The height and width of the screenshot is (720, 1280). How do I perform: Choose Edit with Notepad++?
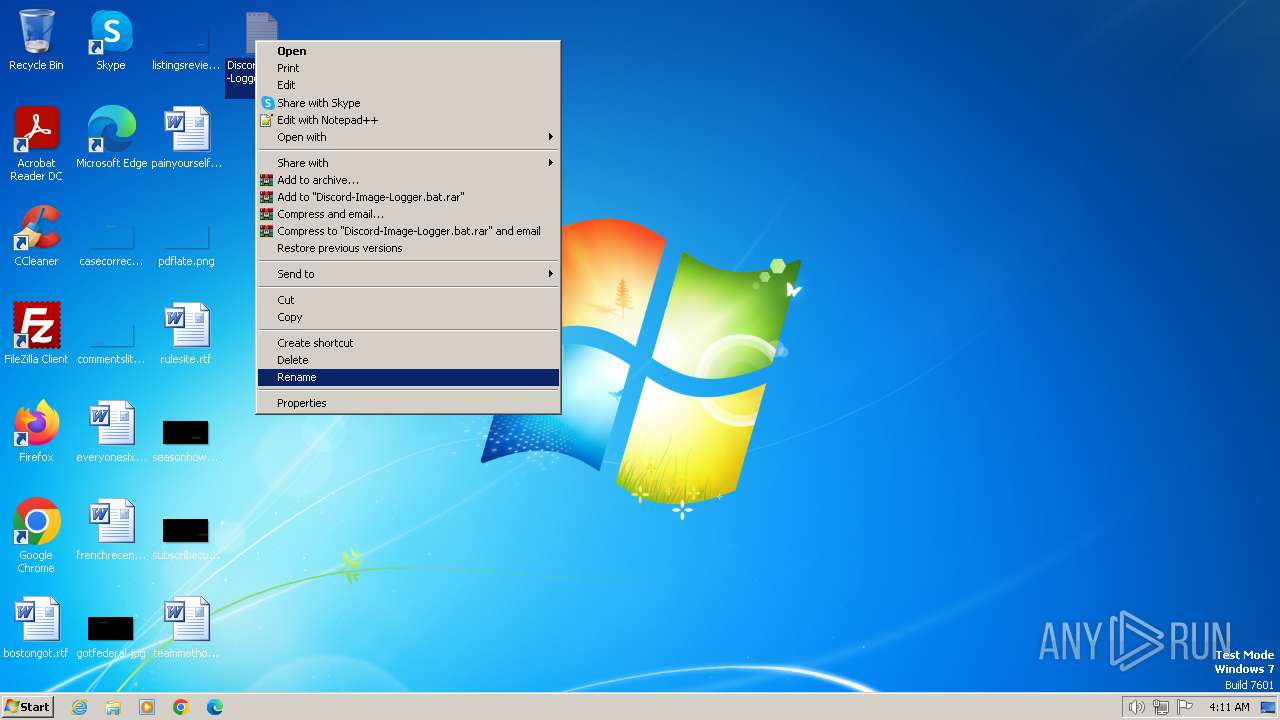(408, 120)
